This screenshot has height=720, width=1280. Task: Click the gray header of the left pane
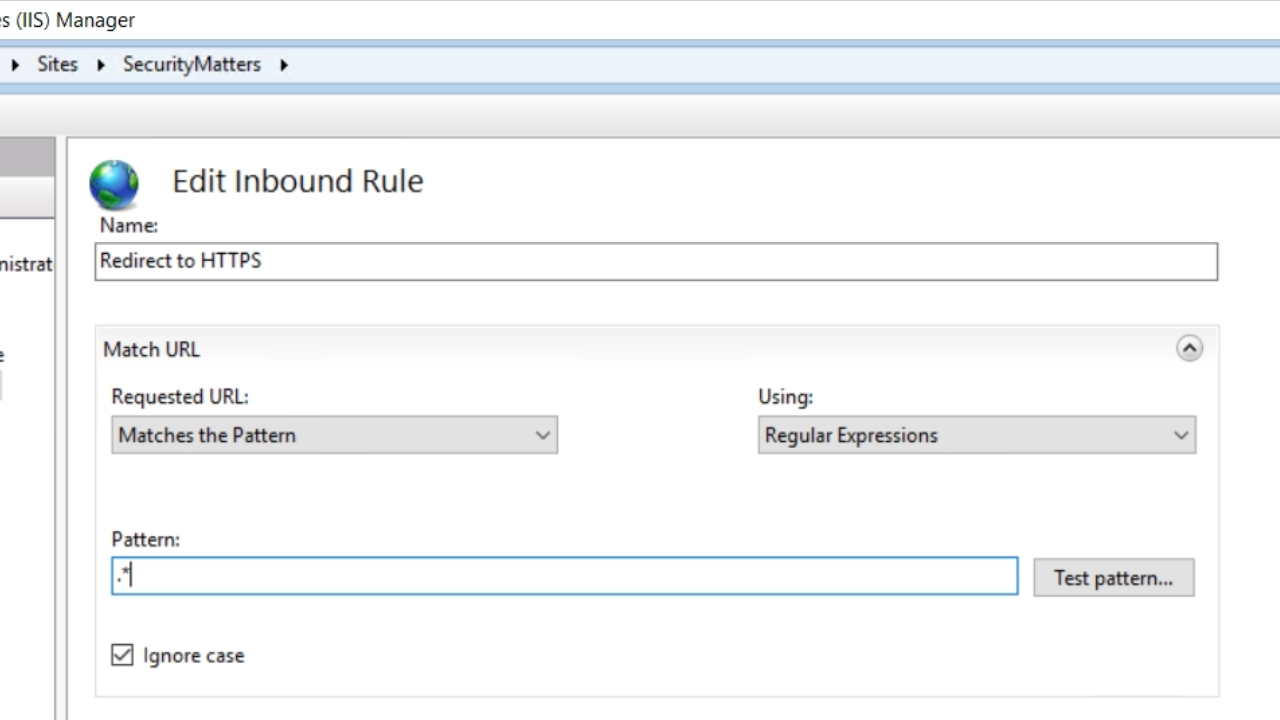click(27, 157)
